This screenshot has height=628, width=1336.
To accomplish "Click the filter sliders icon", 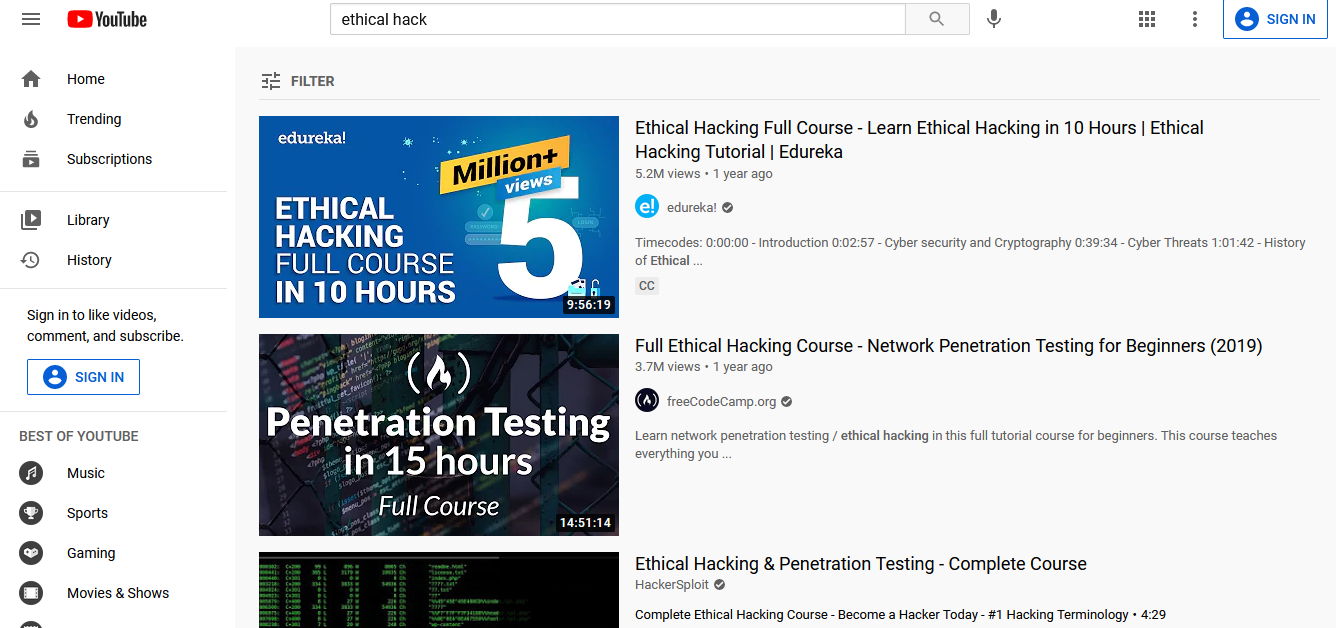I will point(270,81).
